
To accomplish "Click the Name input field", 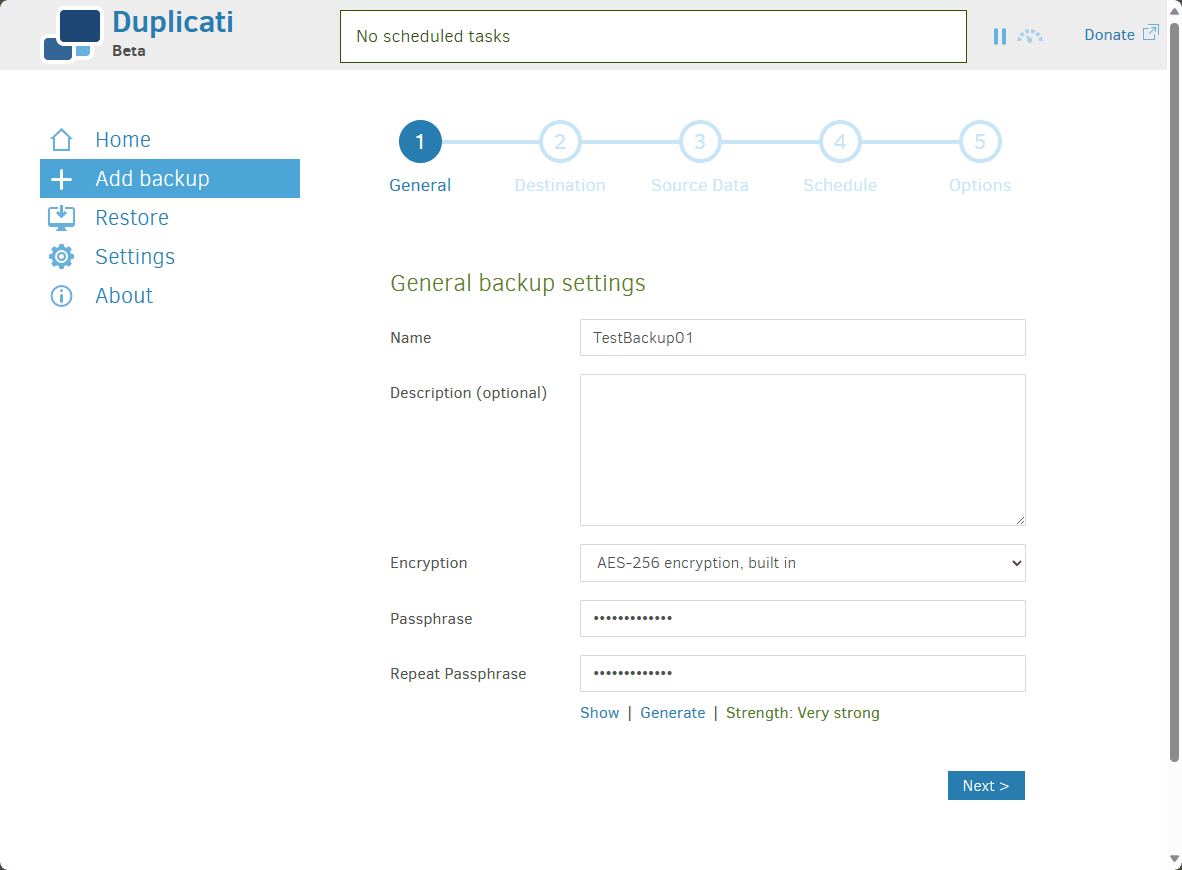I will (x=802, y=338).
